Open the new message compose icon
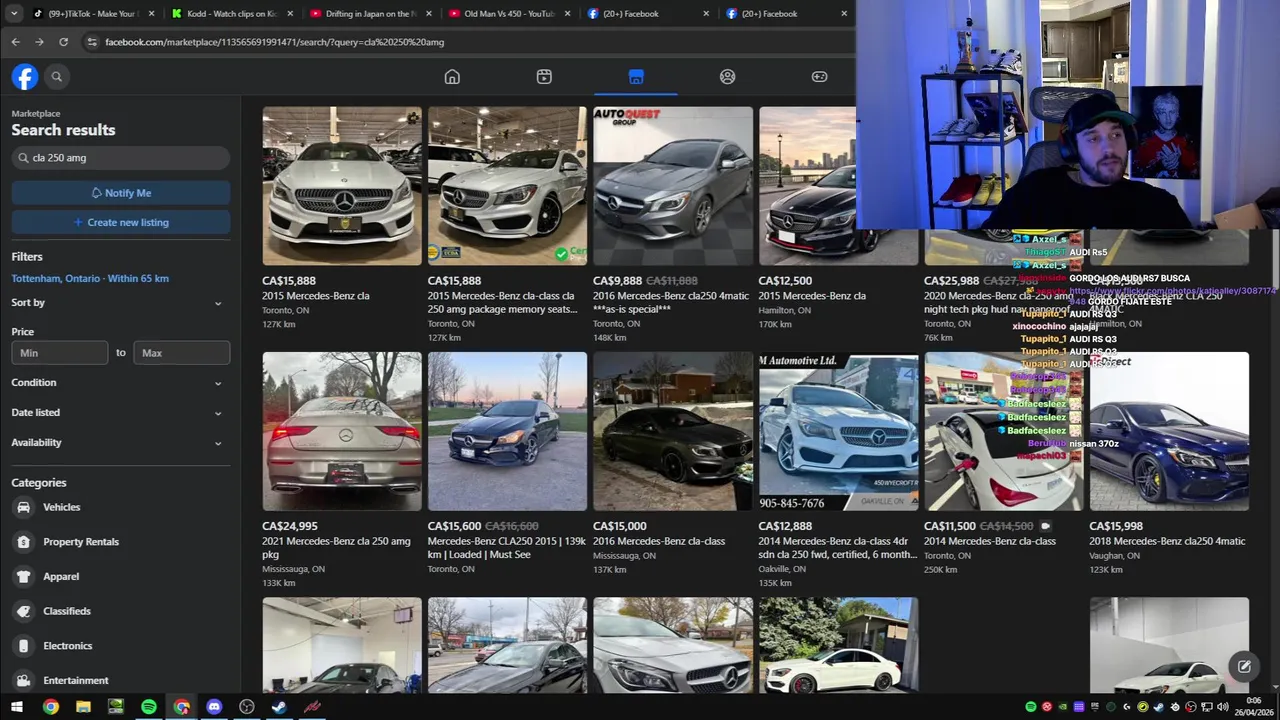The width and height of the screenshot is (1280, 720). 1244,667
